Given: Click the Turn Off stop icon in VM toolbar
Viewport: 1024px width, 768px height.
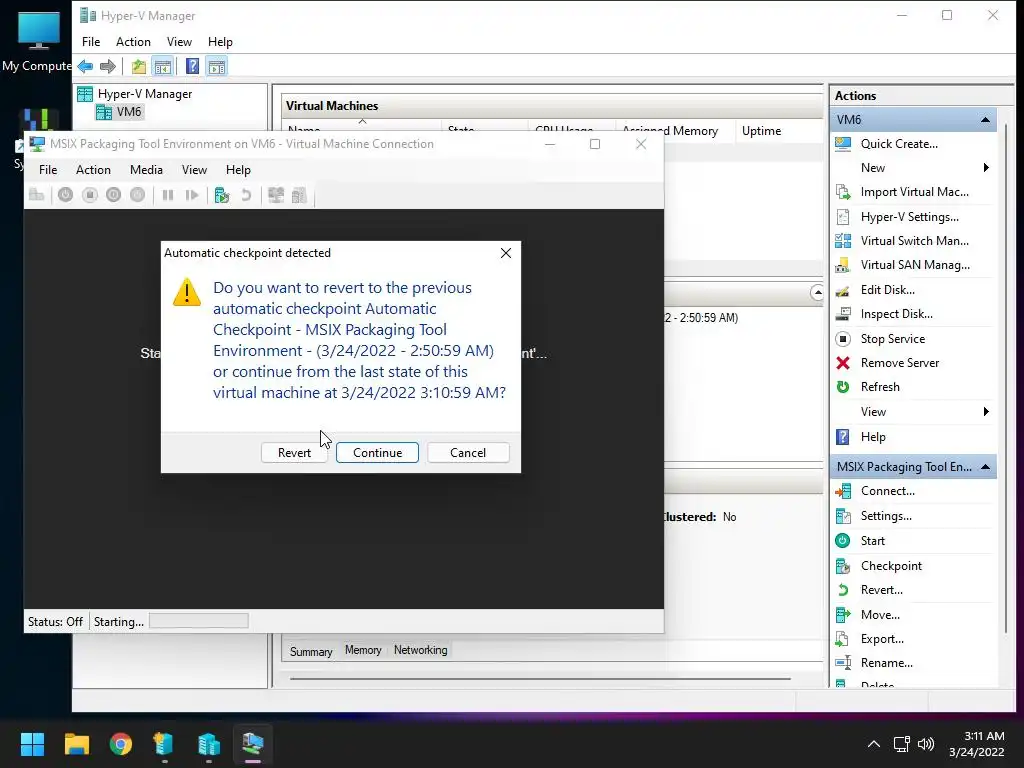Looking at the screenshot, I should pos(89,195).
